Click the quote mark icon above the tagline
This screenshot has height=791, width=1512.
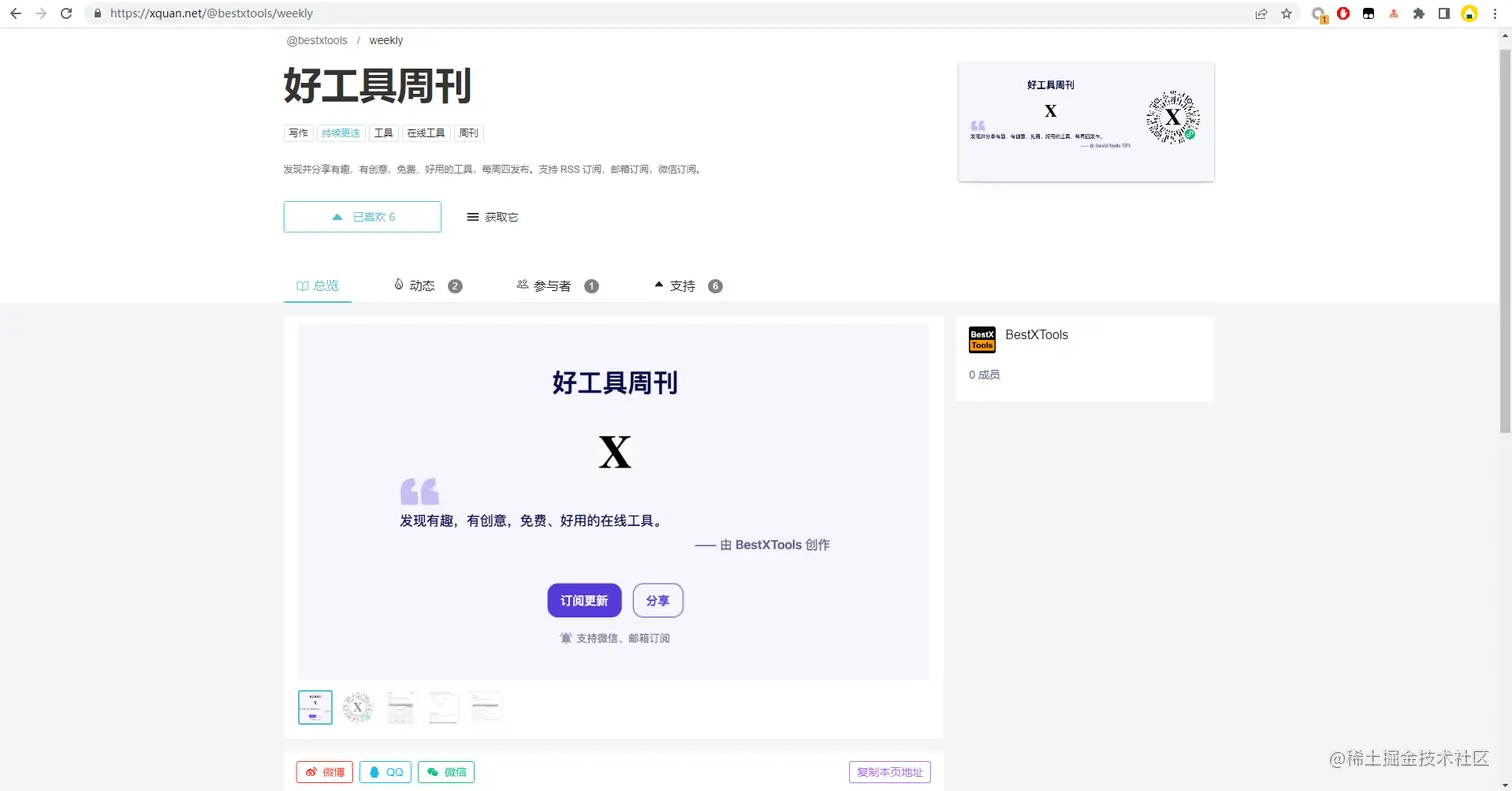point(419,489)
